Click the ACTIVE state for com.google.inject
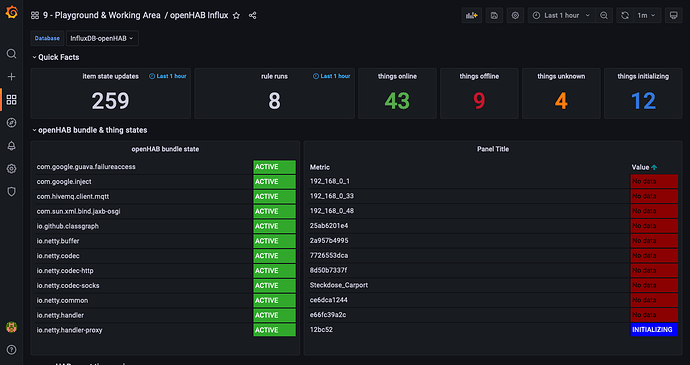This screenshot has width=690, height=365. tap(274, 182)
